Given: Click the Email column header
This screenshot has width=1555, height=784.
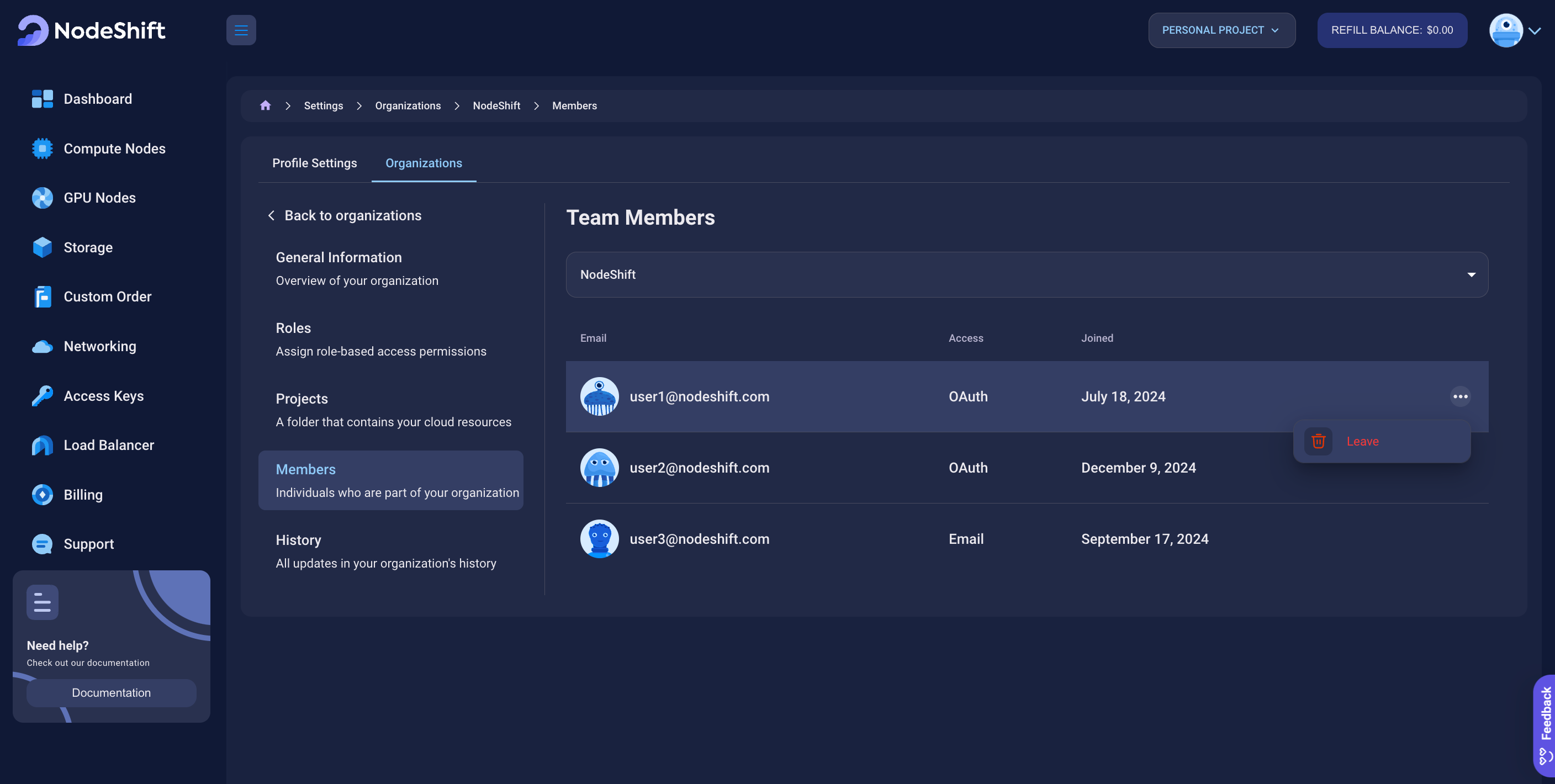Looking at the screenshot, I should [x=594, y=338].
